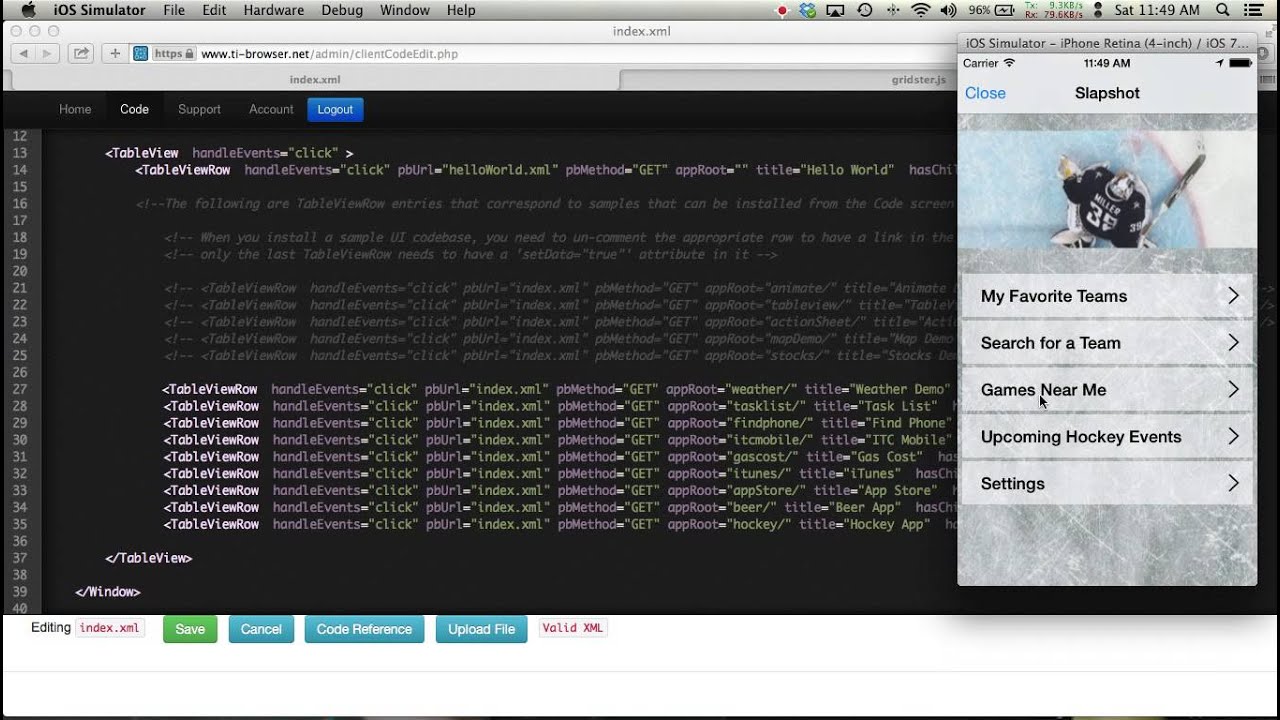Screen dimensions: 1280x720
Task: Open the File menu
Action: point(174,10)
